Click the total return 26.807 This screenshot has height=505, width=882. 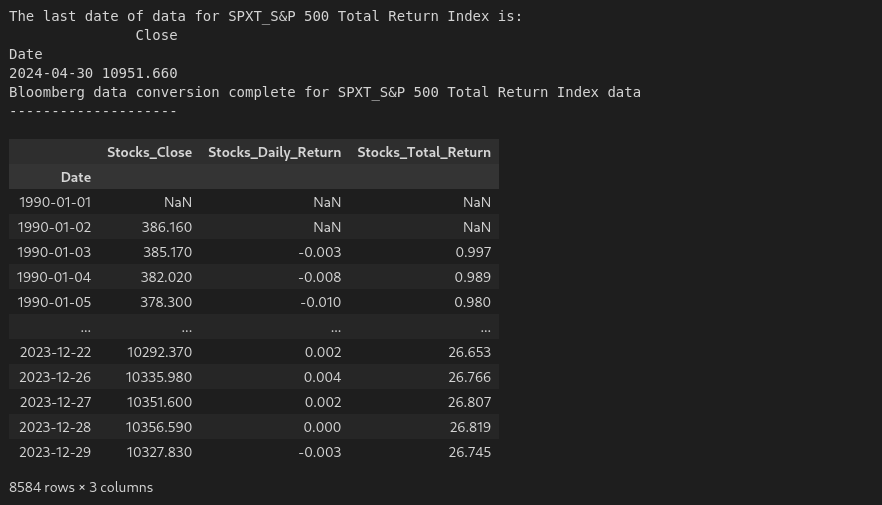pyautogui.click(x=470, y=402)
